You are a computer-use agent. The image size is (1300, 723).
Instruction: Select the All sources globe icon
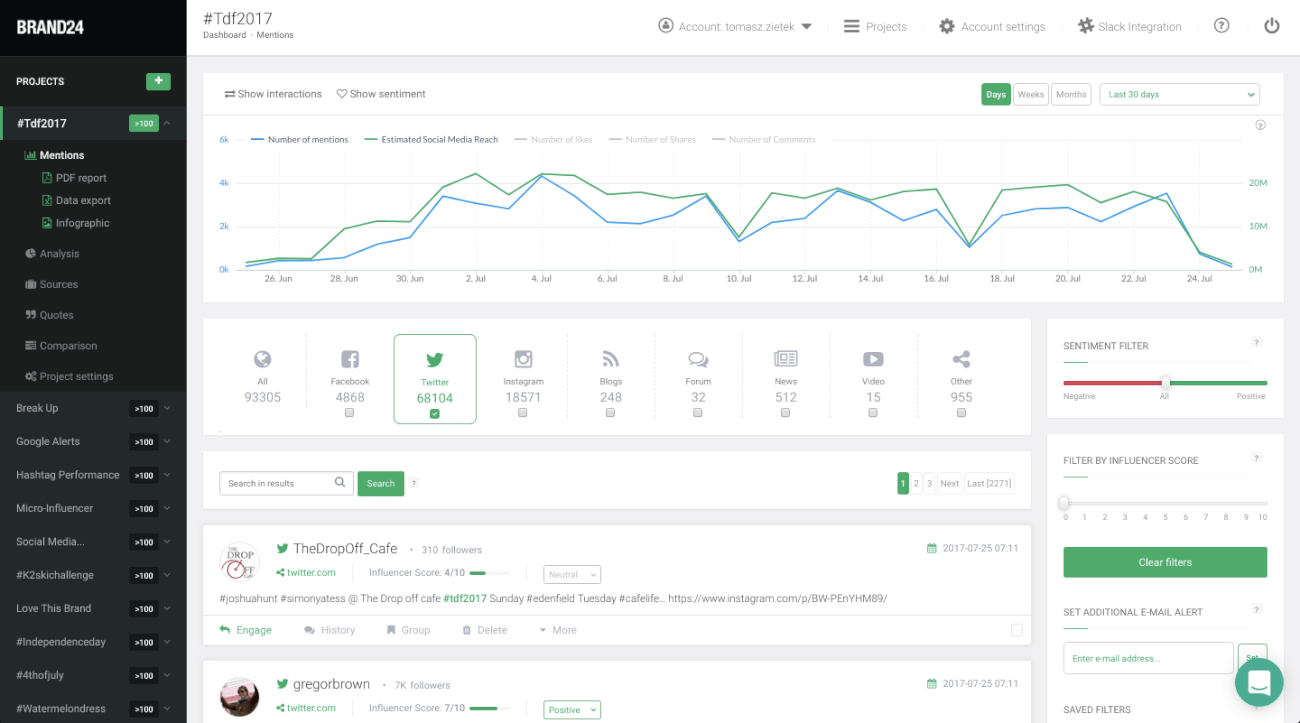click(x=262, y=359)
